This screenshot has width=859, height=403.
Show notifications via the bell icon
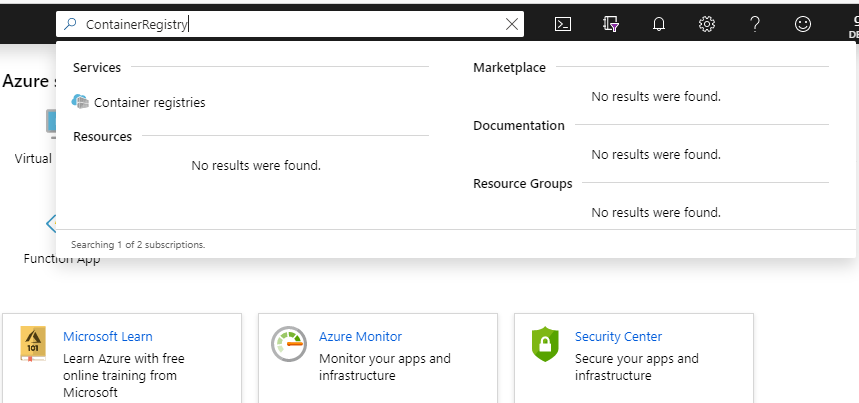tap(658, 25)
